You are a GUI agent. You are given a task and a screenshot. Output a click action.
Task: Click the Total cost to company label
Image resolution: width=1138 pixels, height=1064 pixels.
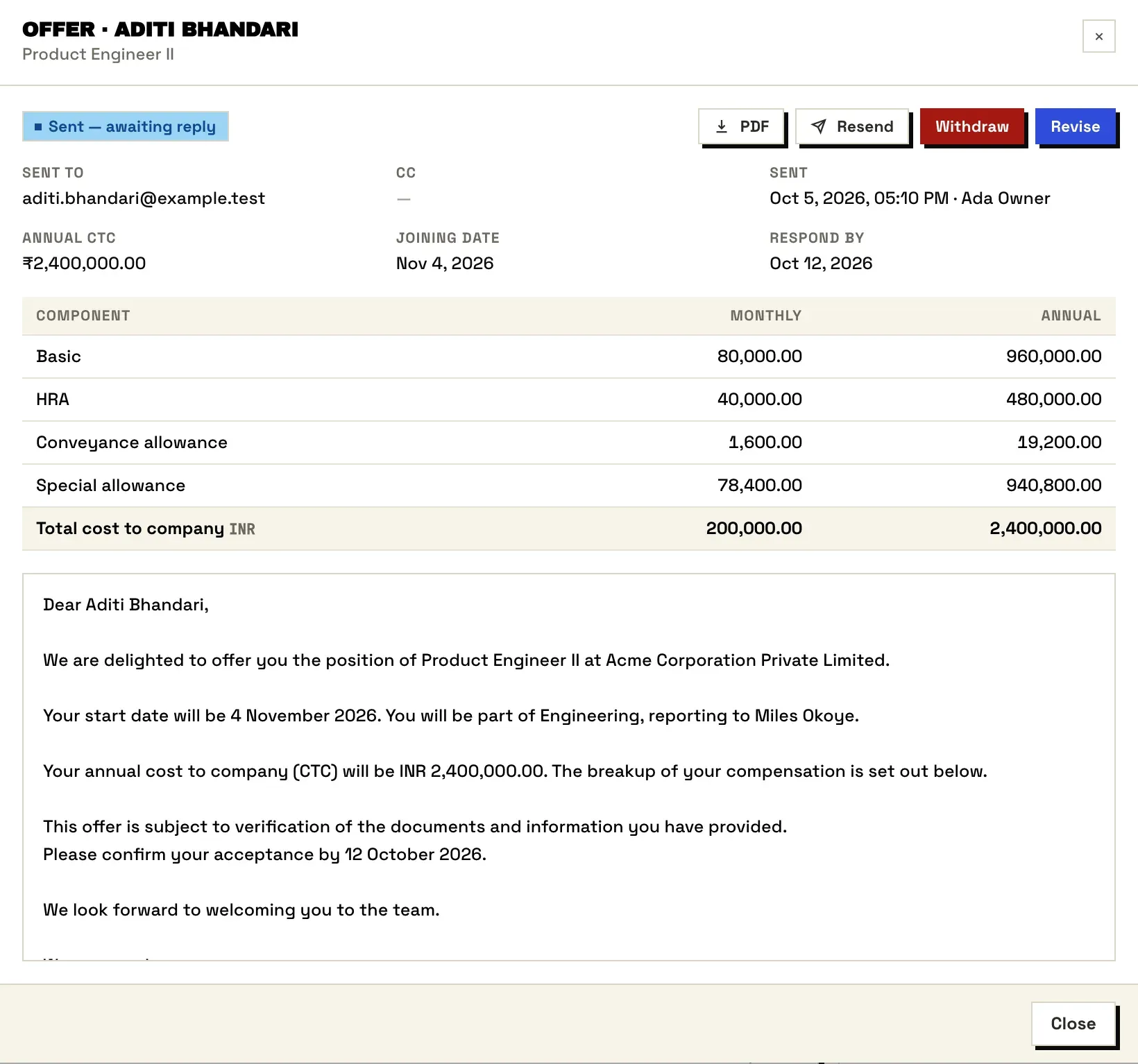130,529
